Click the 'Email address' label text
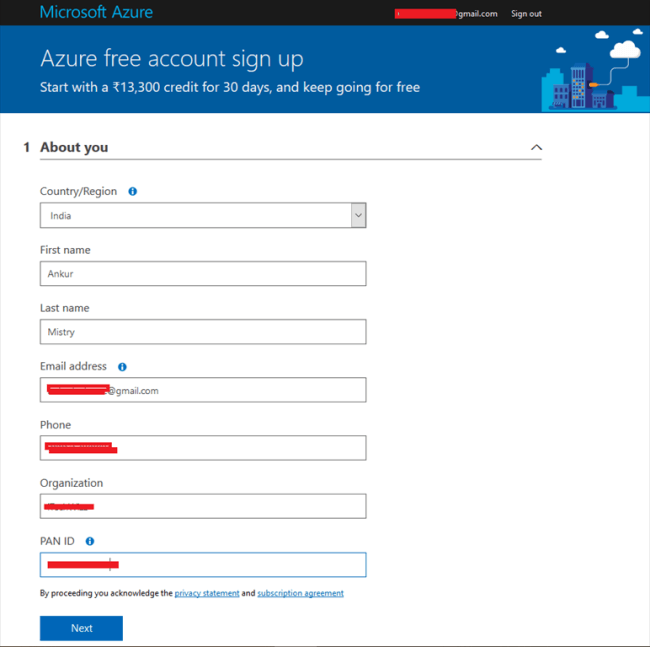The height and width of the screenshot is (647, 650). tap(73, 366)
